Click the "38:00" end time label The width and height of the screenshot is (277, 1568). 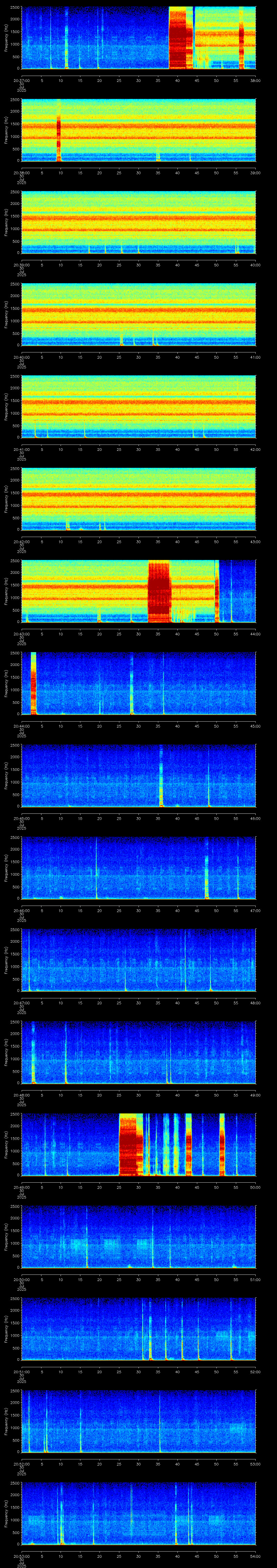pyautogui.click(x=255, y=80)
